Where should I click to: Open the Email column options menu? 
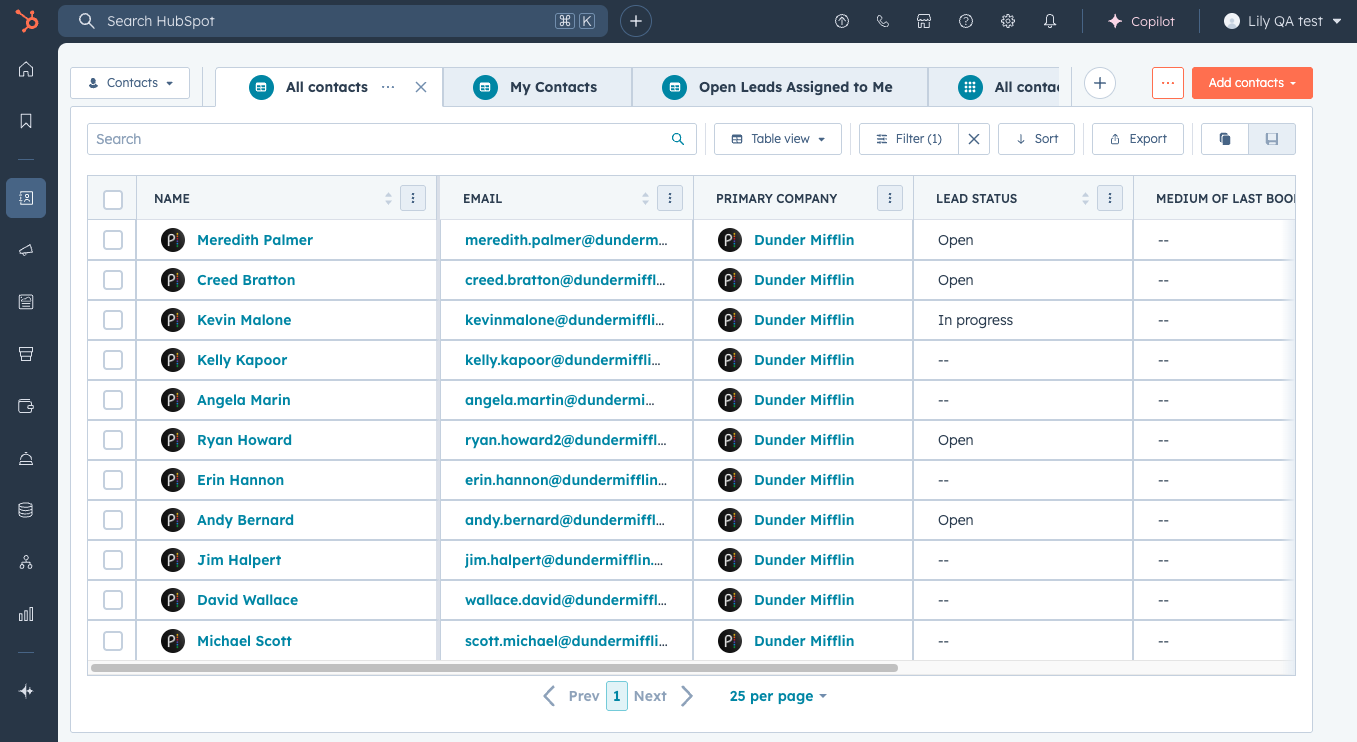[x=670, y=198]
